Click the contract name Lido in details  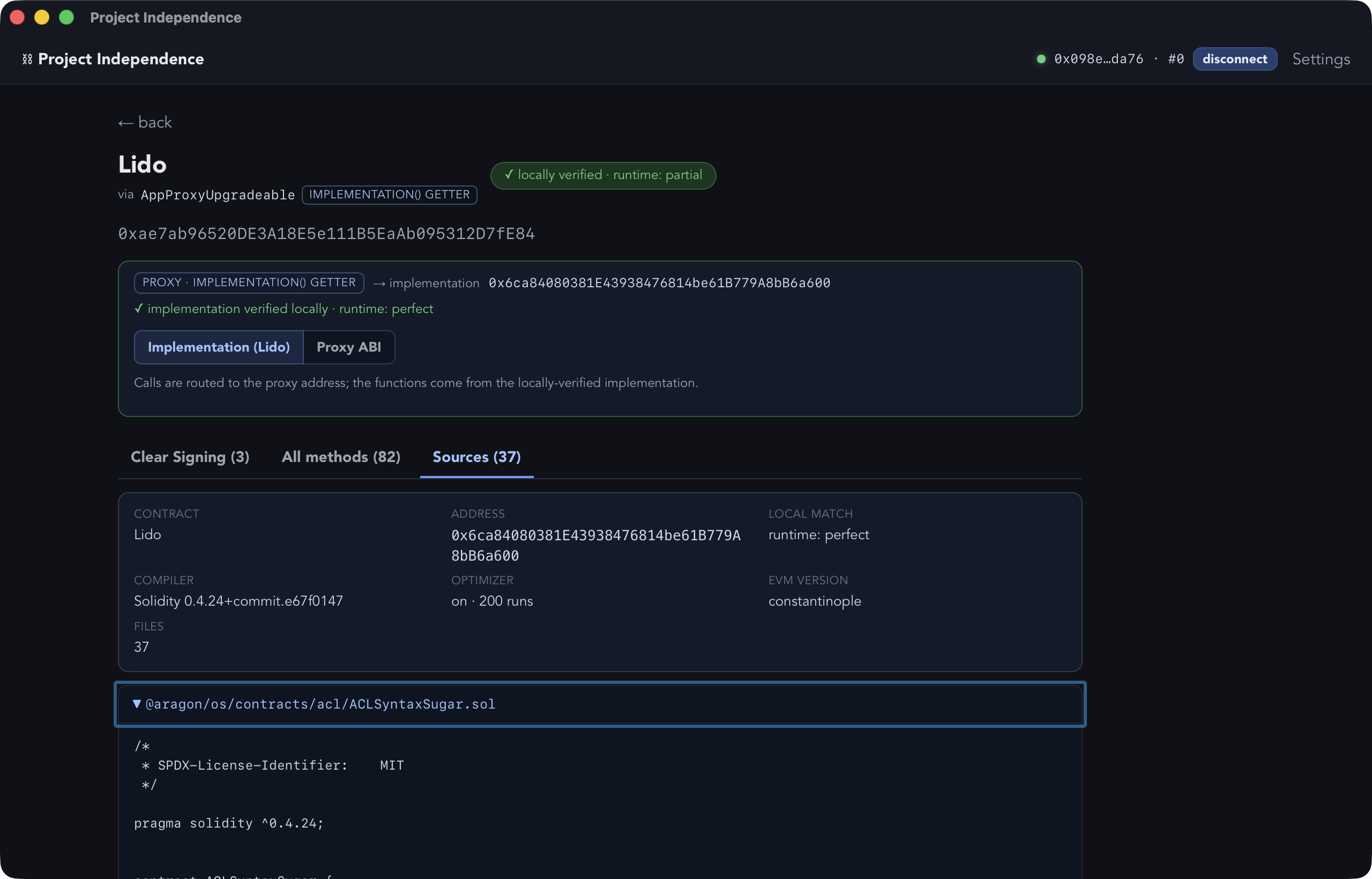point(147,535)
